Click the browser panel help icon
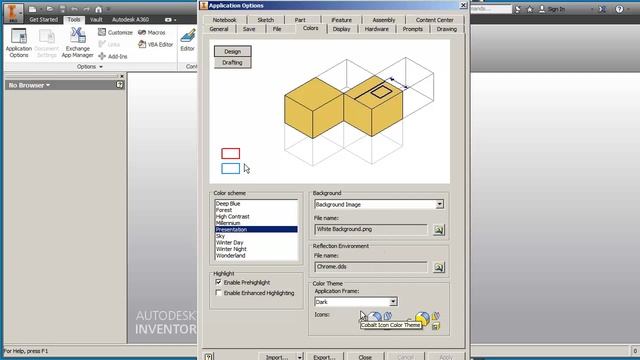Viewport: 640px width, 360px height. click(120, 85)
